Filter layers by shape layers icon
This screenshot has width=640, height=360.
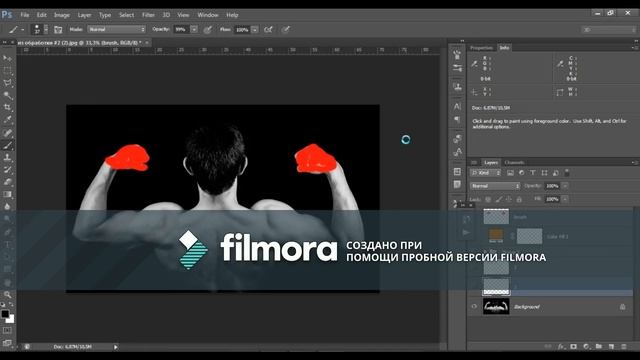pos(544,173)
